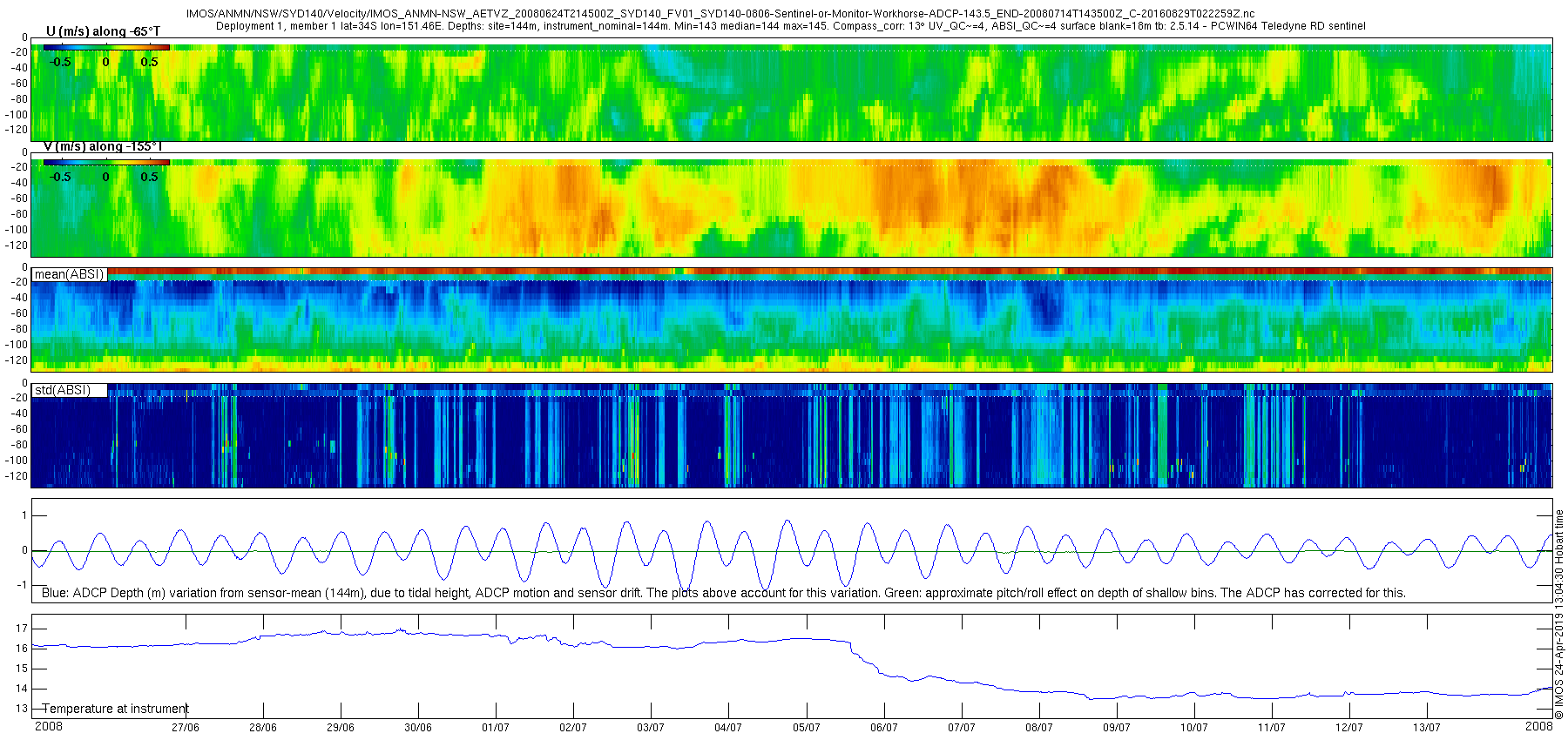
Task: Select the 05/07 date tick label
Action: coord(807,728)
